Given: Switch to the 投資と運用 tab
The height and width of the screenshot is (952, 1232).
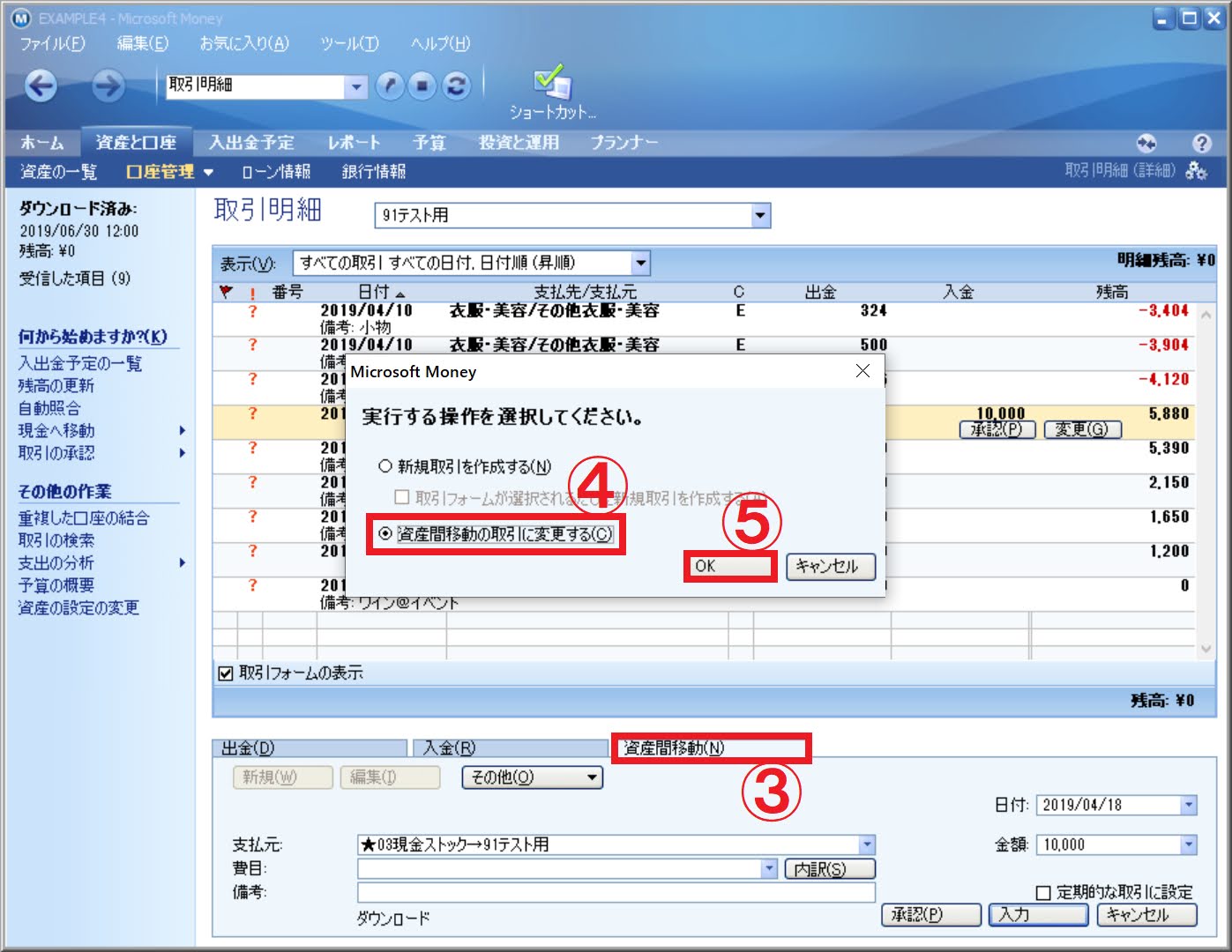Looking at the screenshot, I should pyautogui.click(x=519, y=143).
